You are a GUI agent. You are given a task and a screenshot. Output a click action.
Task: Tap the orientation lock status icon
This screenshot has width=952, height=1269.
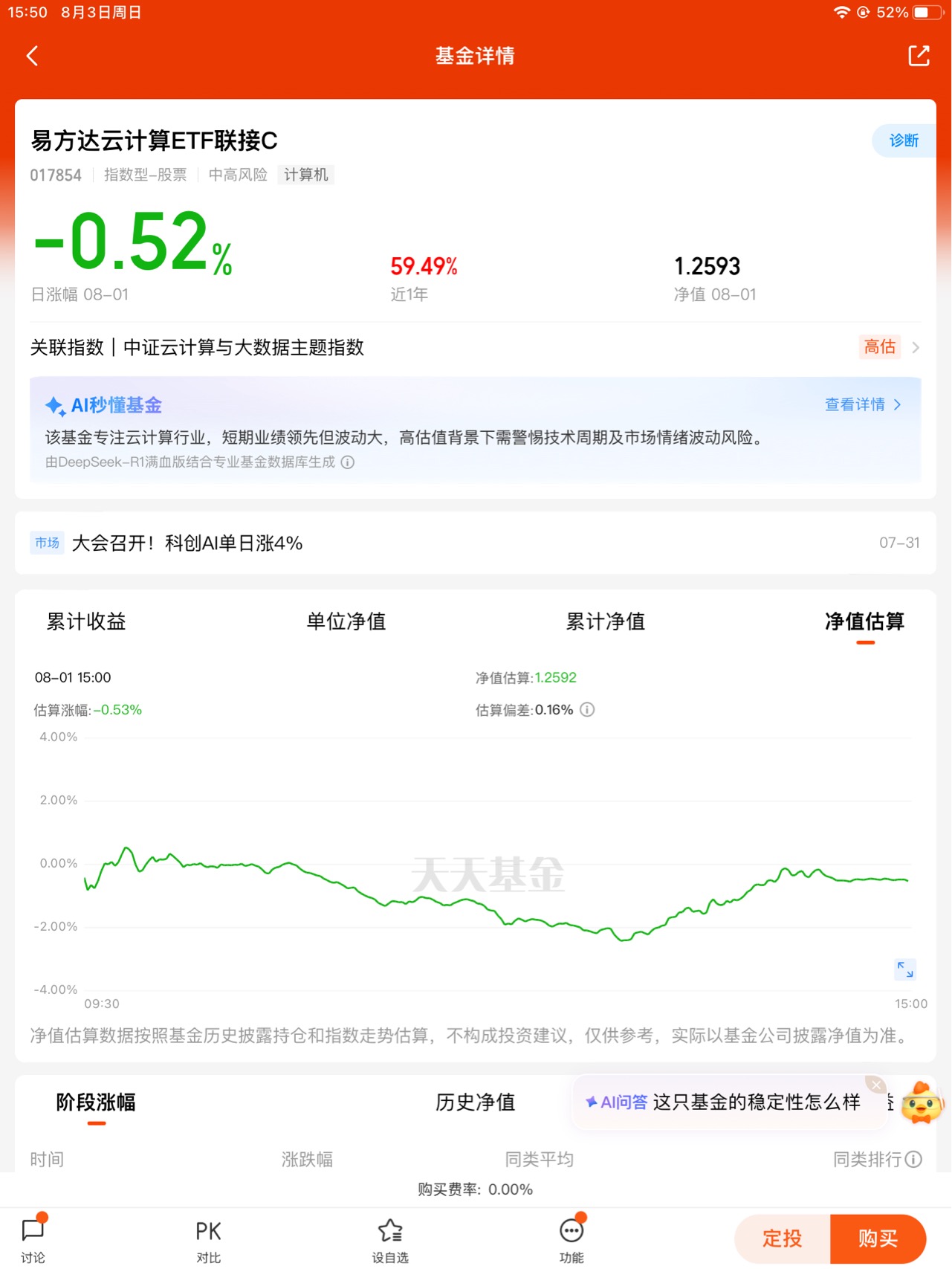[x=863, y=13]
